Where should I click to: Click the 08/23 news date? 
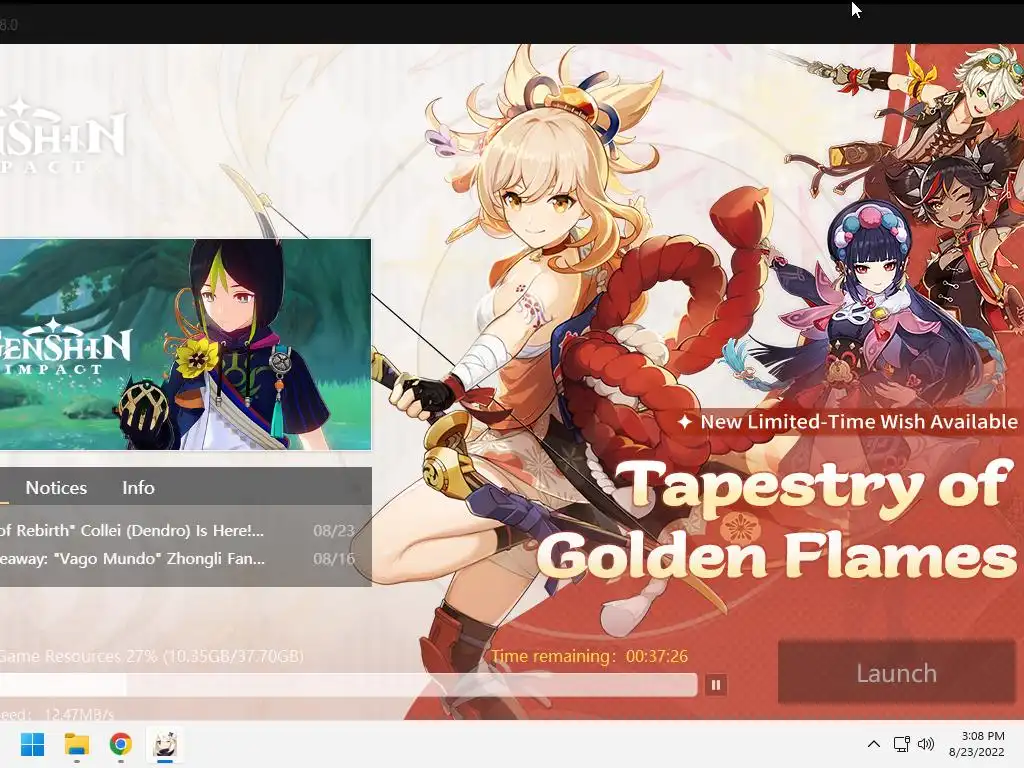click(334, 530)
